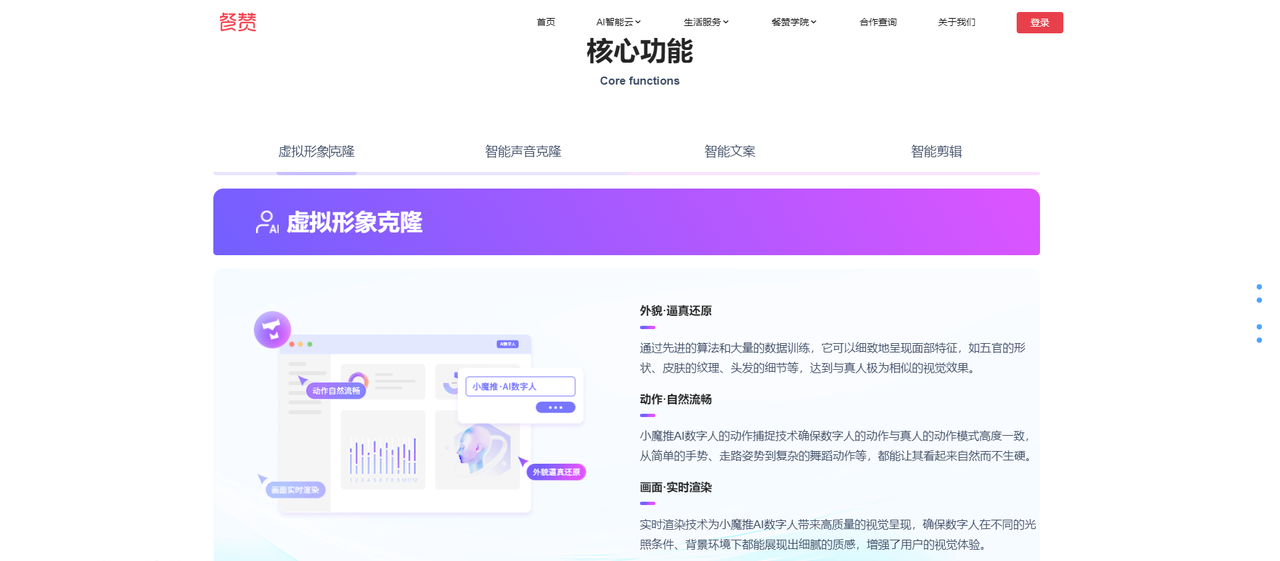
Task: Click the round purple badge on the illustration
Action: tap(272, 329)
